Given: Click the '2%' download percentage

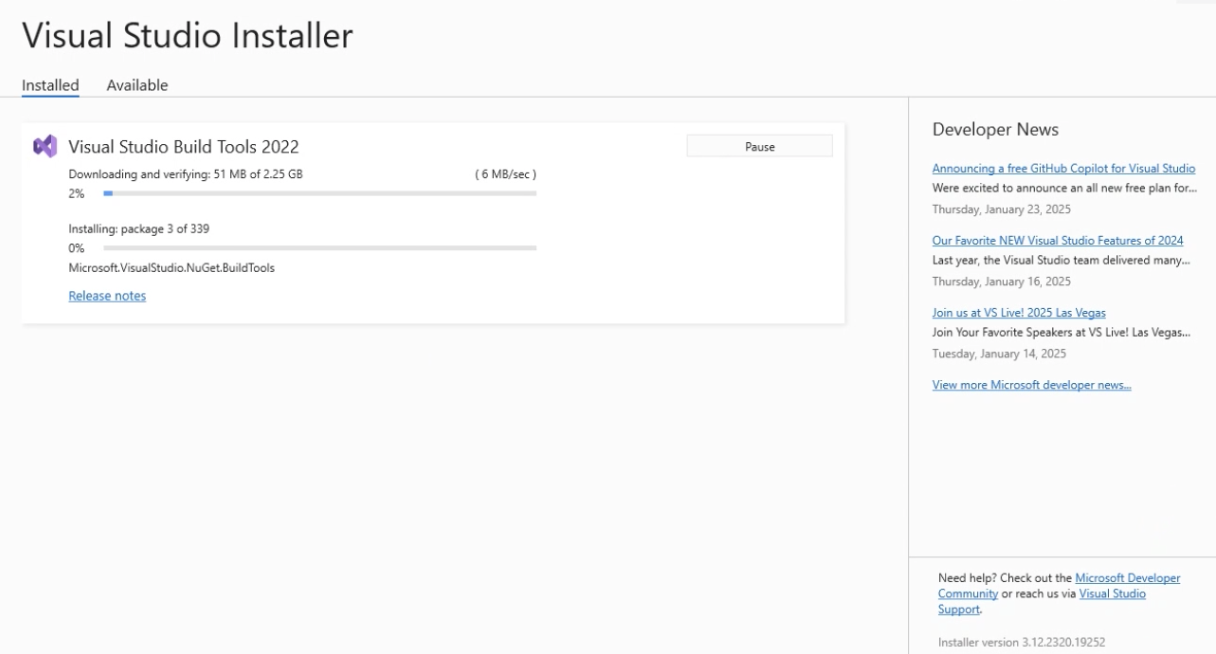Looking at the screenshot, I should (77, 194).
